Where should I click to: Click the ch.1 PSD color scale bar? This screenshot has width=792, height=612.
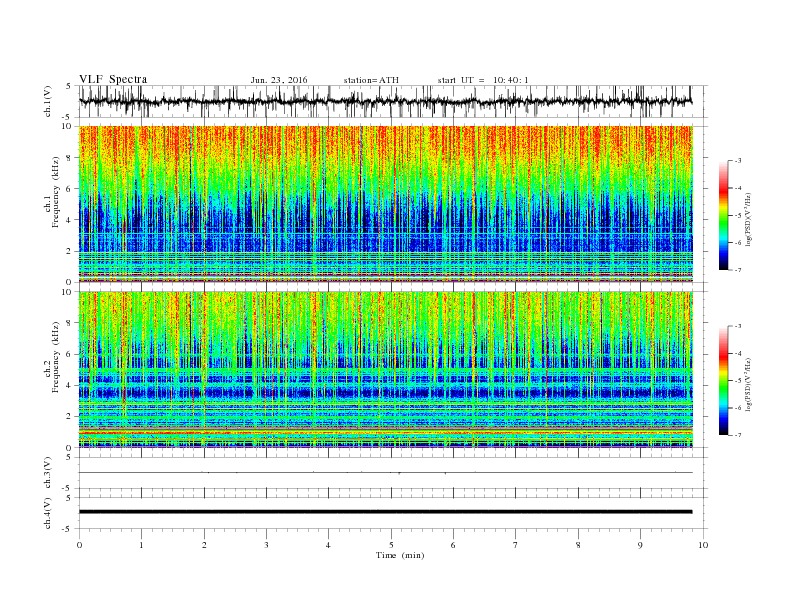724,216
